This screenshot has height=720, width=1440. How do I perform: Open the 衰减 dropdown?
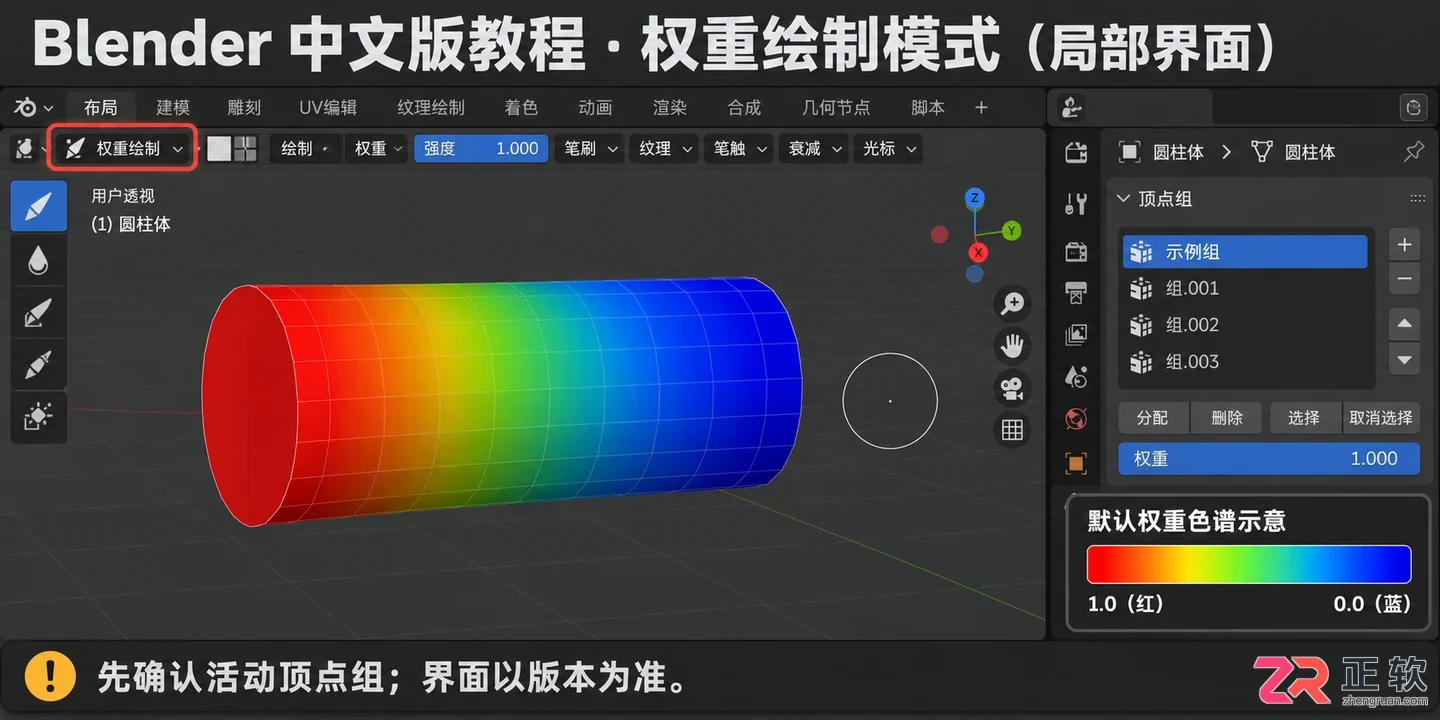814,149
